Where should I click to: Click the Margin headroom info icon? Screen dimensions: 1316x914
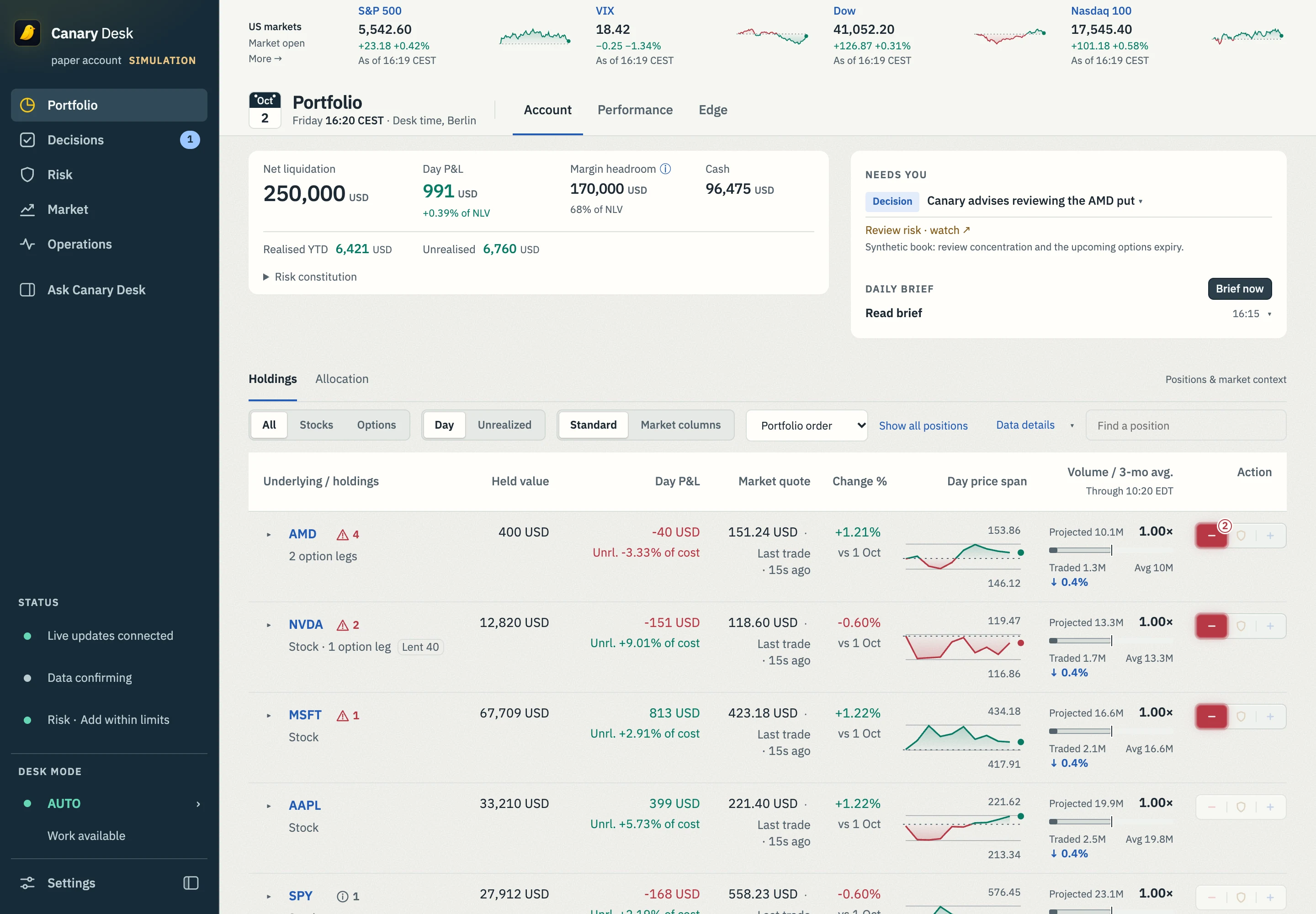point(665,169)
